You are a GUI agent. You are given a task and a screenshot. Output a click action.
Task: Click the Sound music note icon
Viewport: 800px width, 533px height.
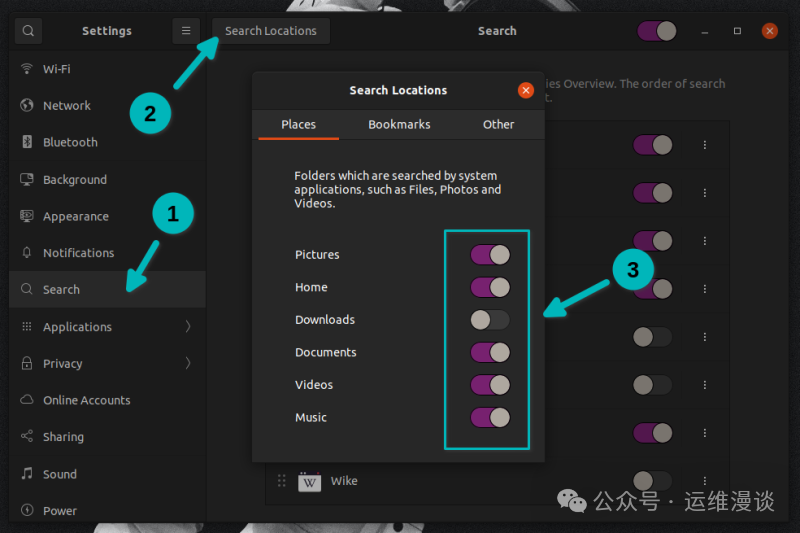click(27, 474)
